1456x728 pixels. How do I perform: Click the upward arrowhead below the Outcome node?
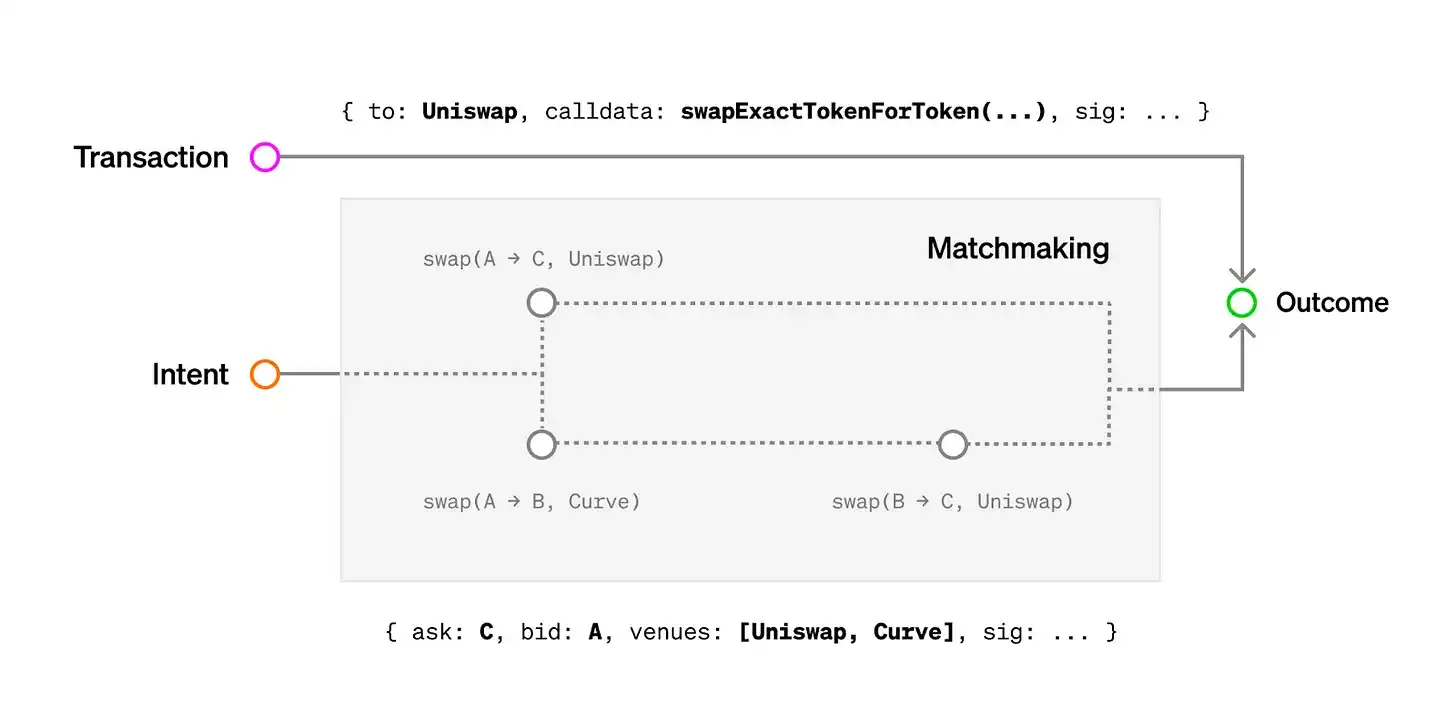point(1242,331)
